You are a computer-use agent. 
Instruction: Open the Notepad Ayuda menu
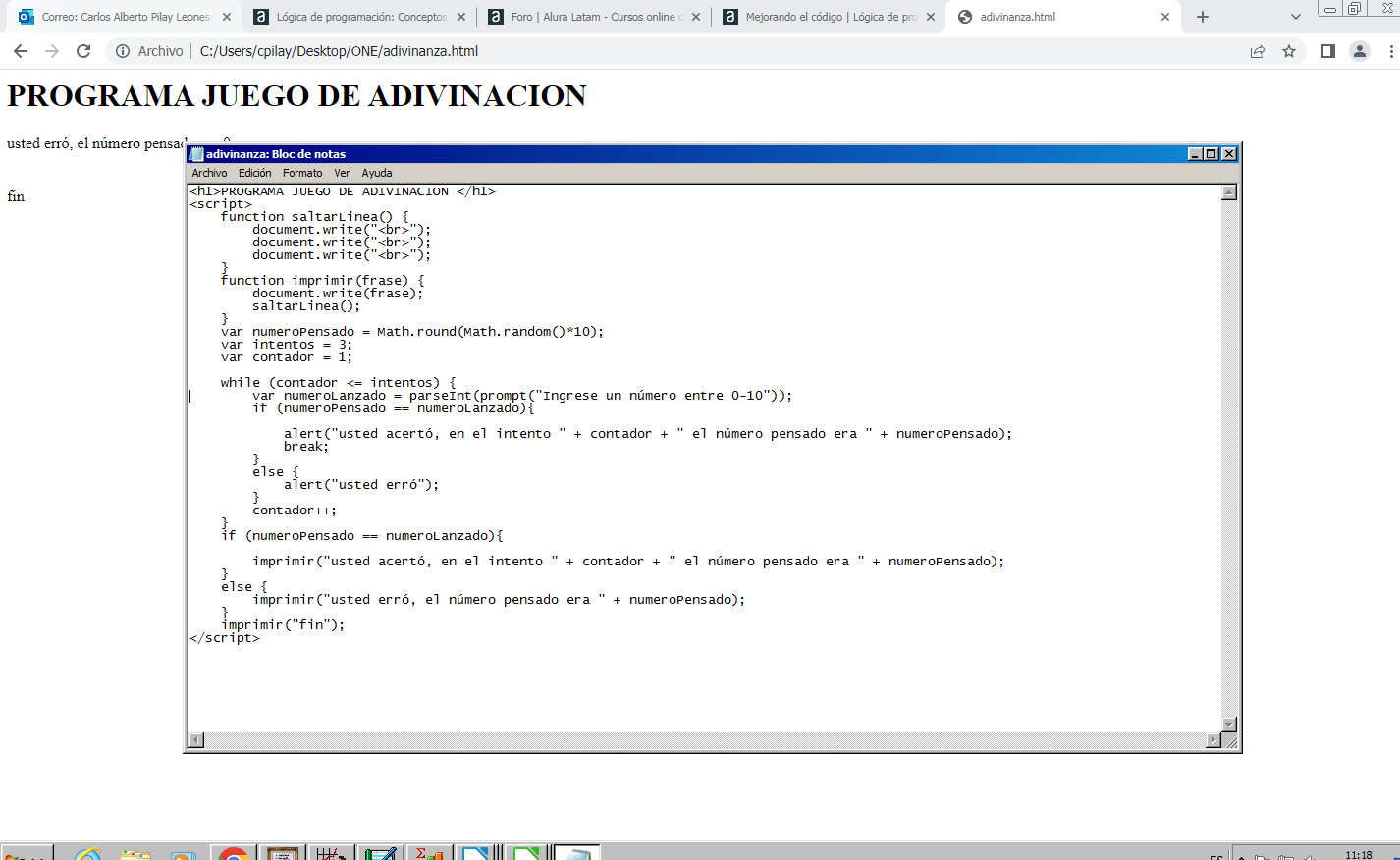[377, 173]
